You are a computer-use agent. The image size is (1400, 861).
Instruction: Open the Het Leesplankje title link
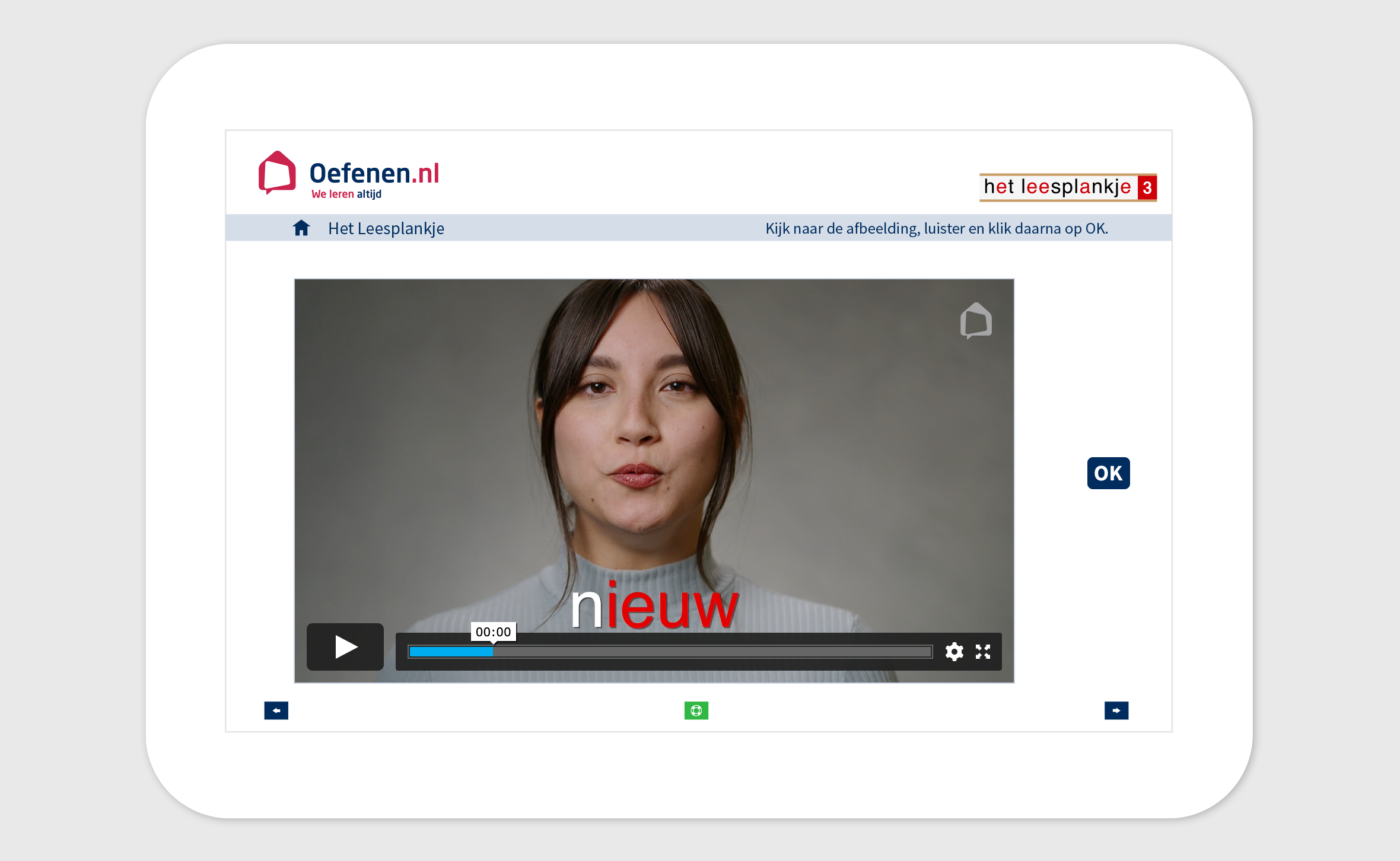(386, 229)
